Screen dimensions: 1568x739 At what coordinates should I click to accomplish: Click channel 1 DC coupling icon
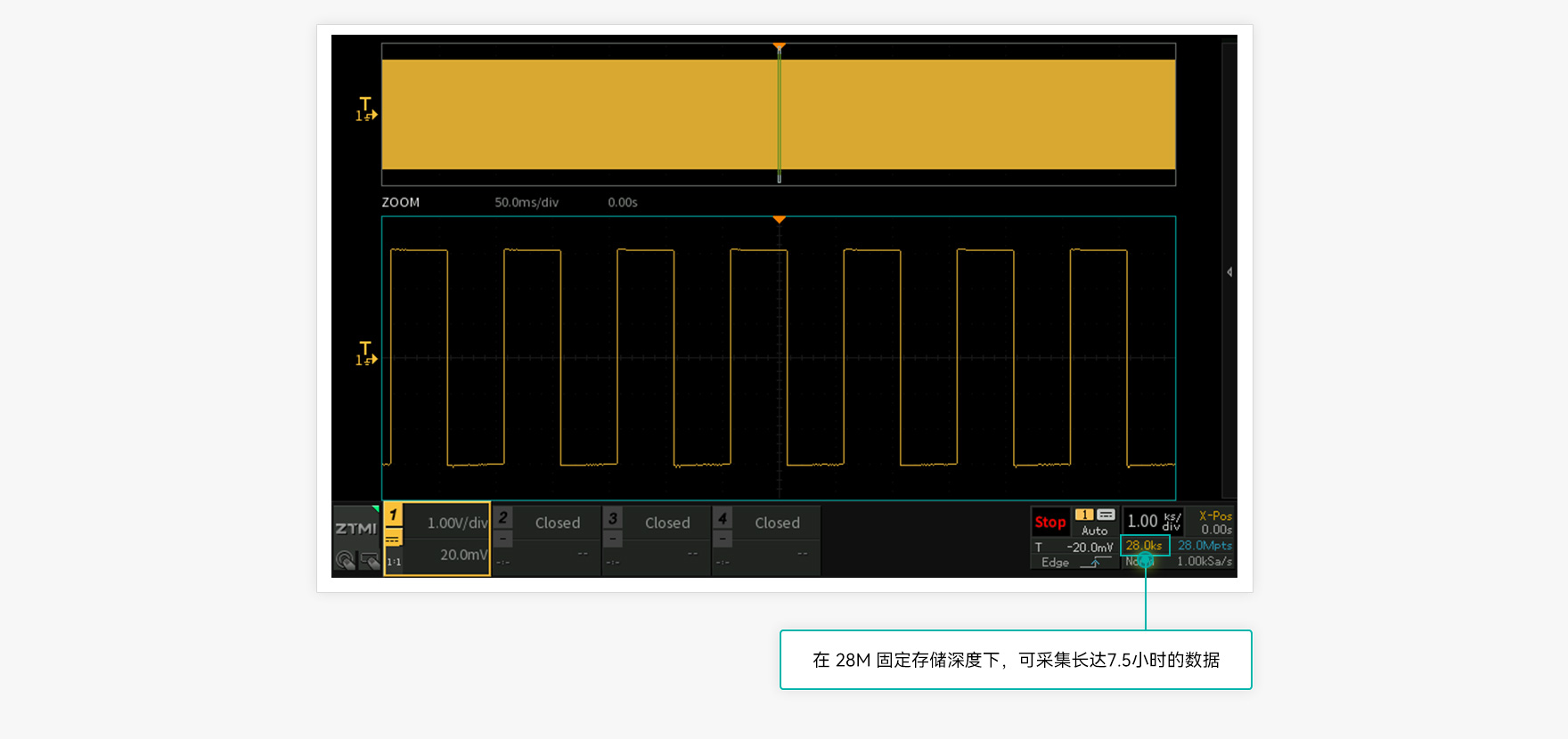393,539
